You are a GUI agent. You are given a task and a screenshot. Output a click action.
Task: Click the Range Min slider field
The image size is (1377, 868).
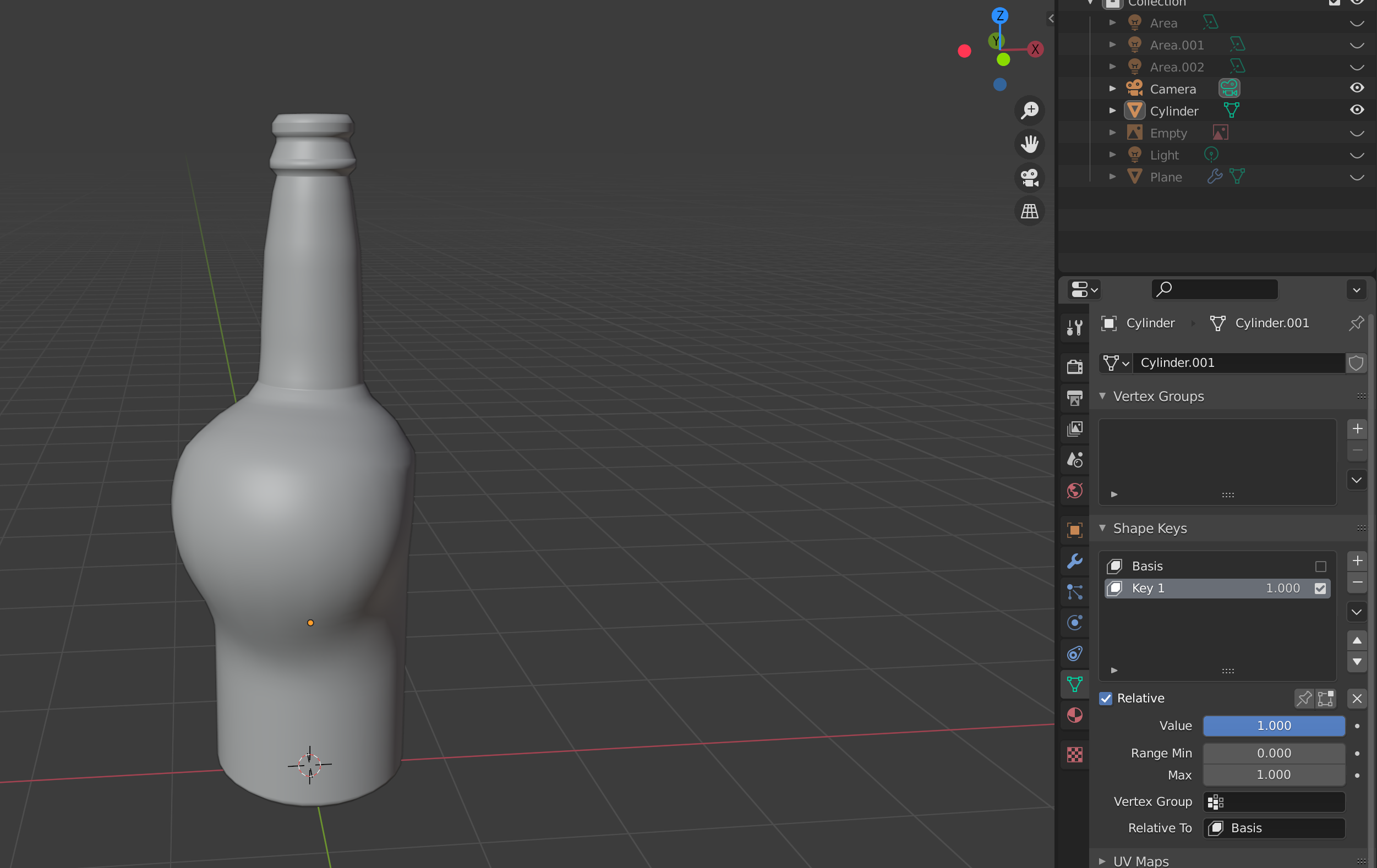[1274, 753]
